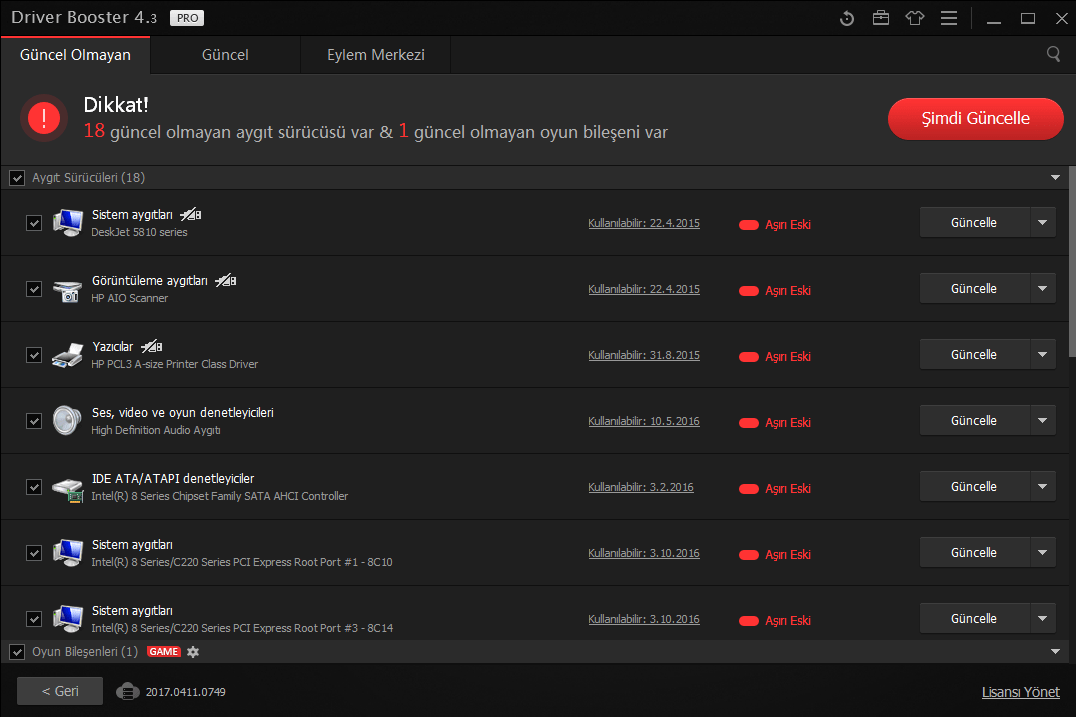Open the toolbox briefcase icon

(881, 18)
